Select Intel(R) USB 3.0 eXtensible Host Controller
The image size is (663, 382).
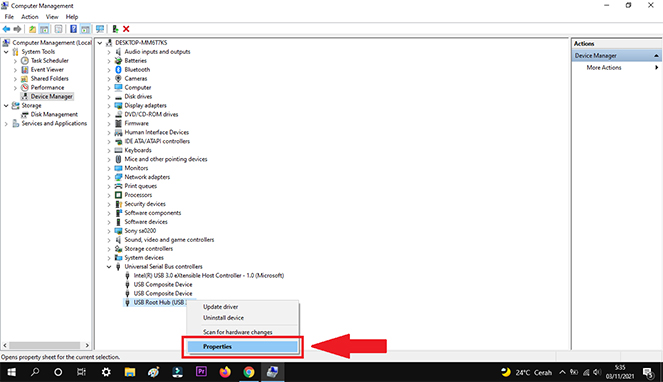pyautogui.click(x=209, y=275)
